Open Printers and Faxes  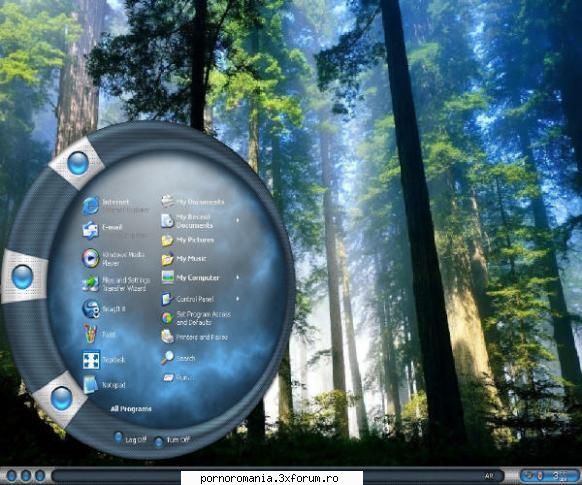[x=194, y=337]
